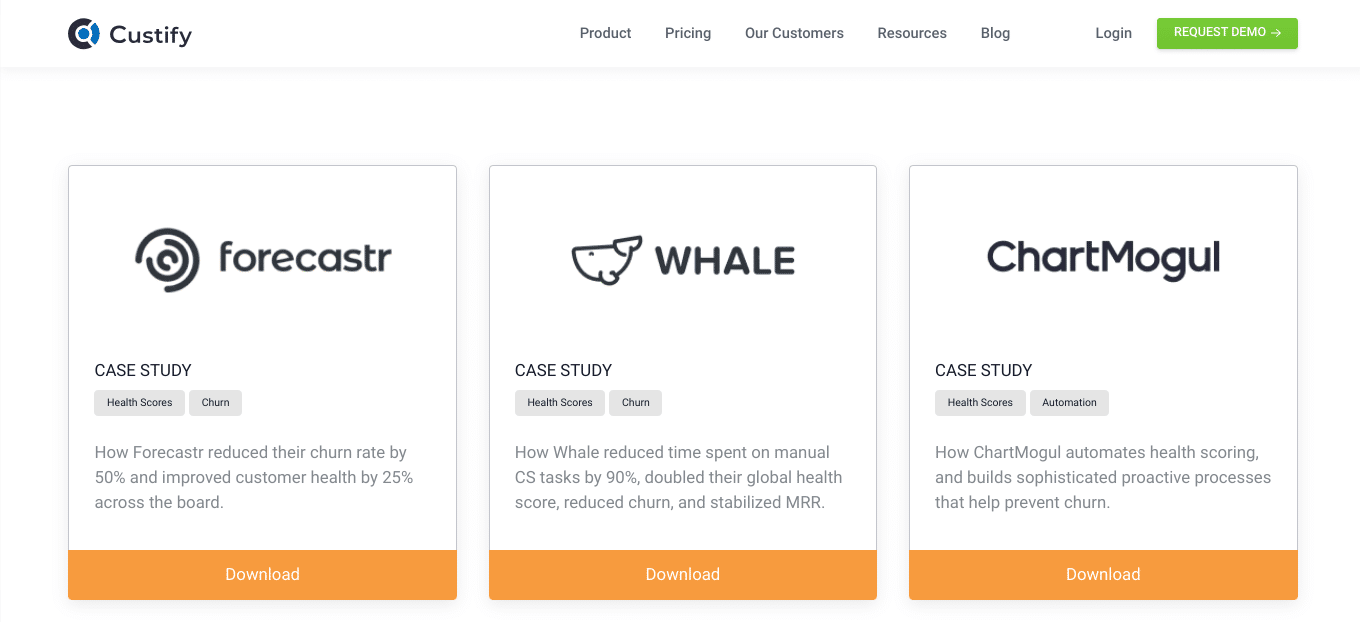The width and height of the screenshot is (1360, 622).
Task: Click the Custify logo icon
Action: click(x=84, y=34)
